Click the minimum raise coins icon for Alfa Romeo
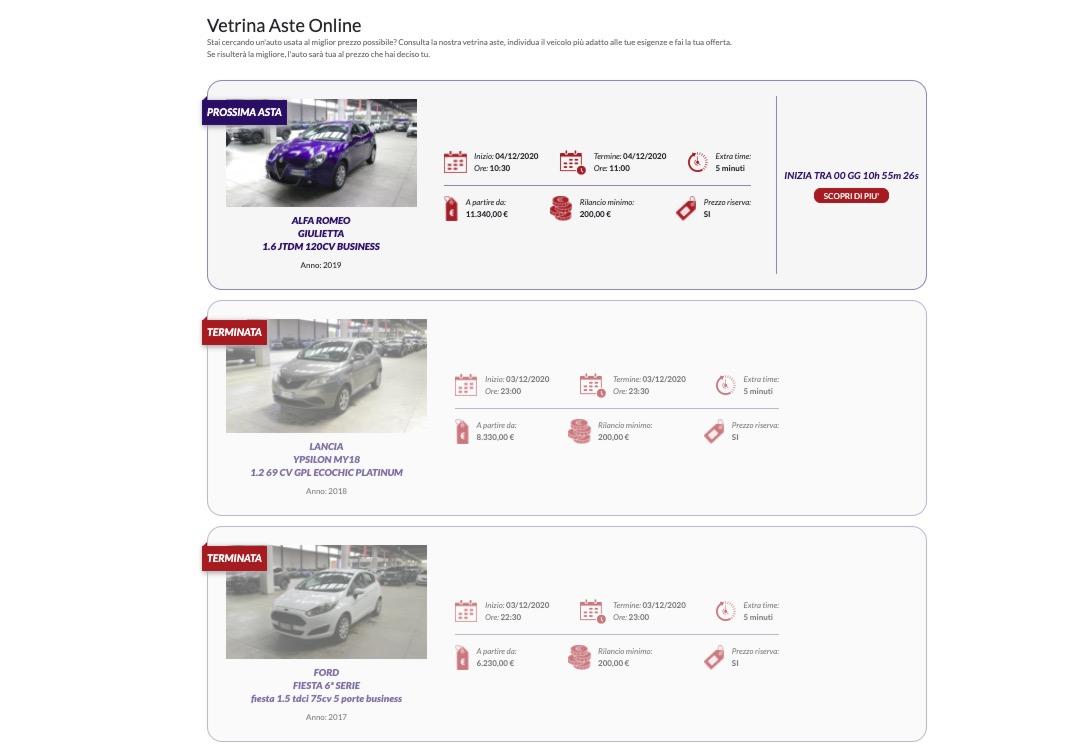 pos(561,208)
